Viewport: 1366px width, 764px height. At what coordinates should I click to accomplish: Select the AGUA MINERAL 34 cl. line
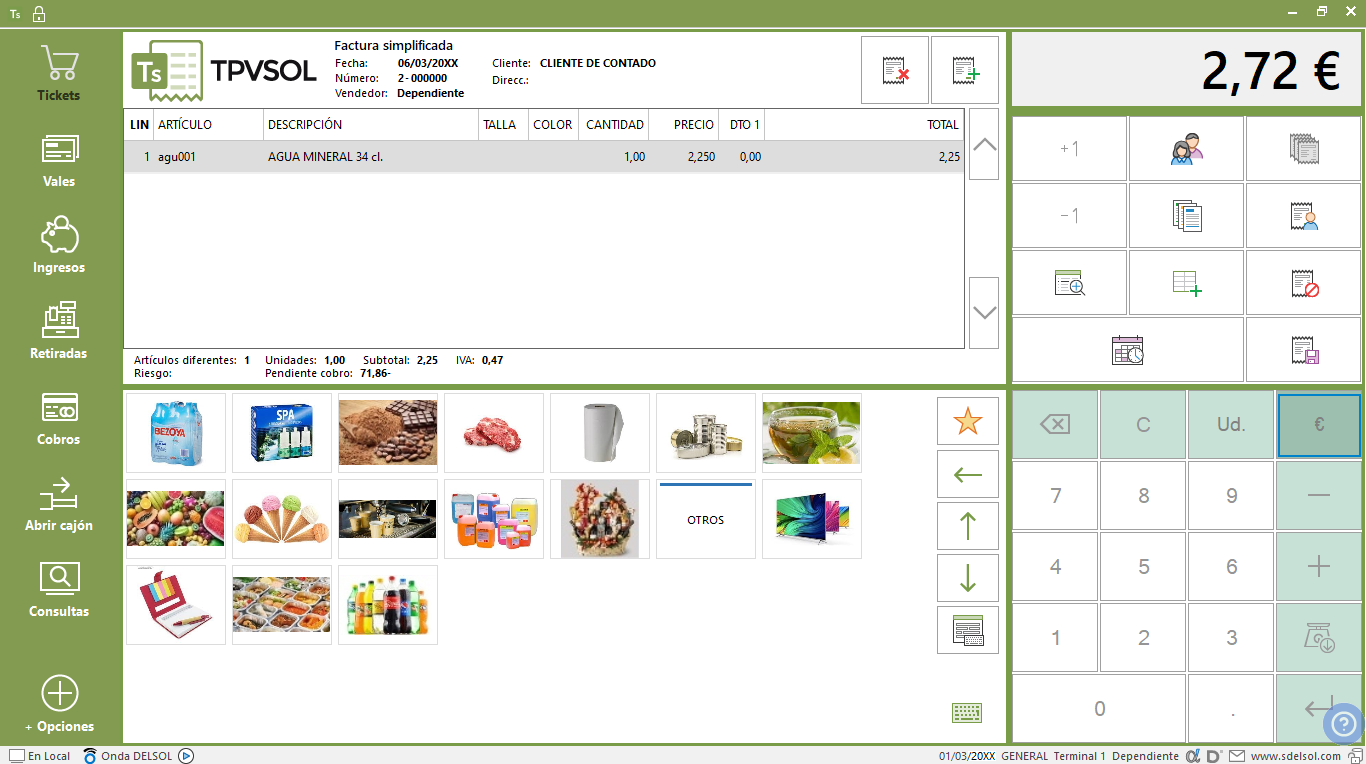pos(544,157)
